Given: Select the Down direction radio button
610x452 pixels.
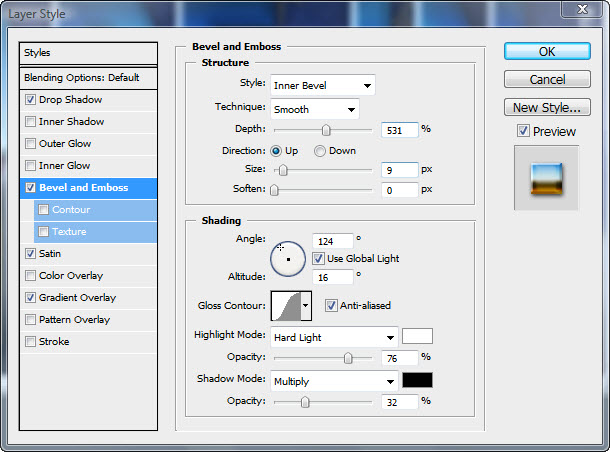Looking at the screenshot, I should [320, 151].
